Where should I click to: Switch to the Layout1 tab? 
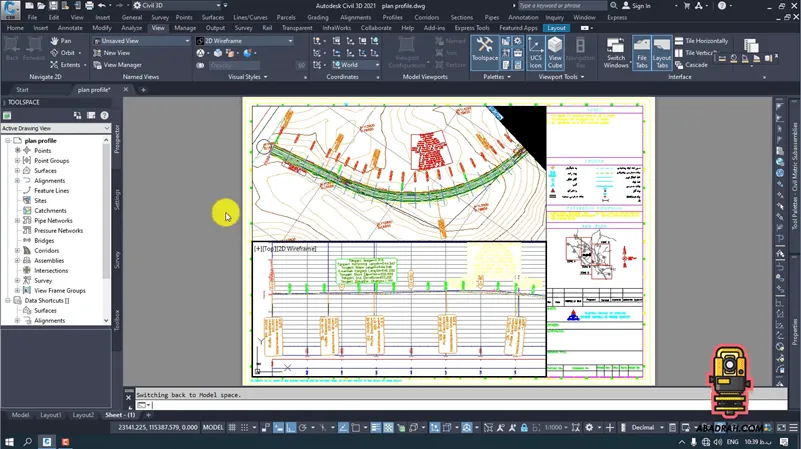[50, 414]
